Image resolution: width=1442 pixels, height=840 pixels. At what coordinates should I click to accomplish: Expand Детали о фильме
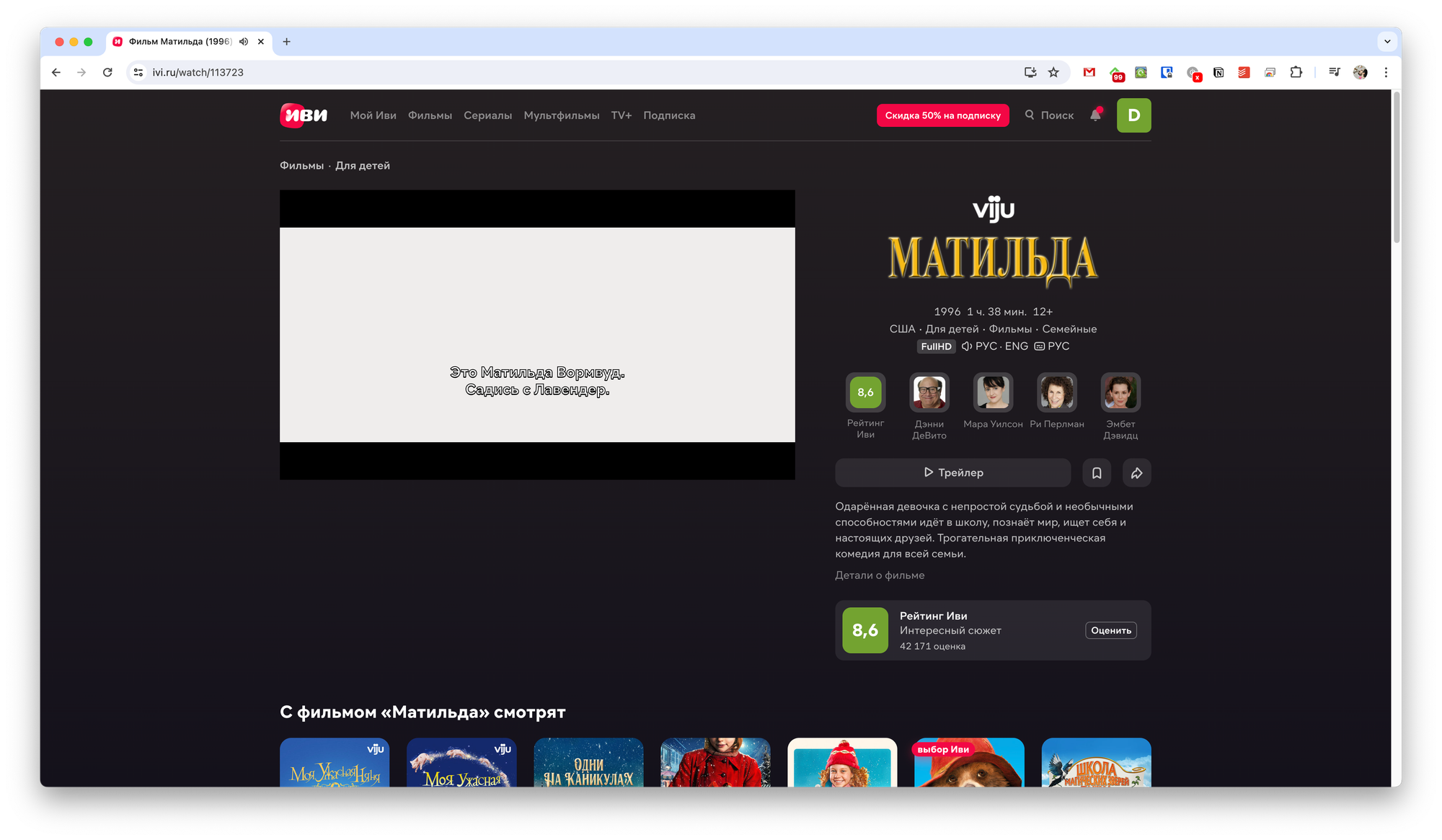pyautogui.click(x=880, y=575)
